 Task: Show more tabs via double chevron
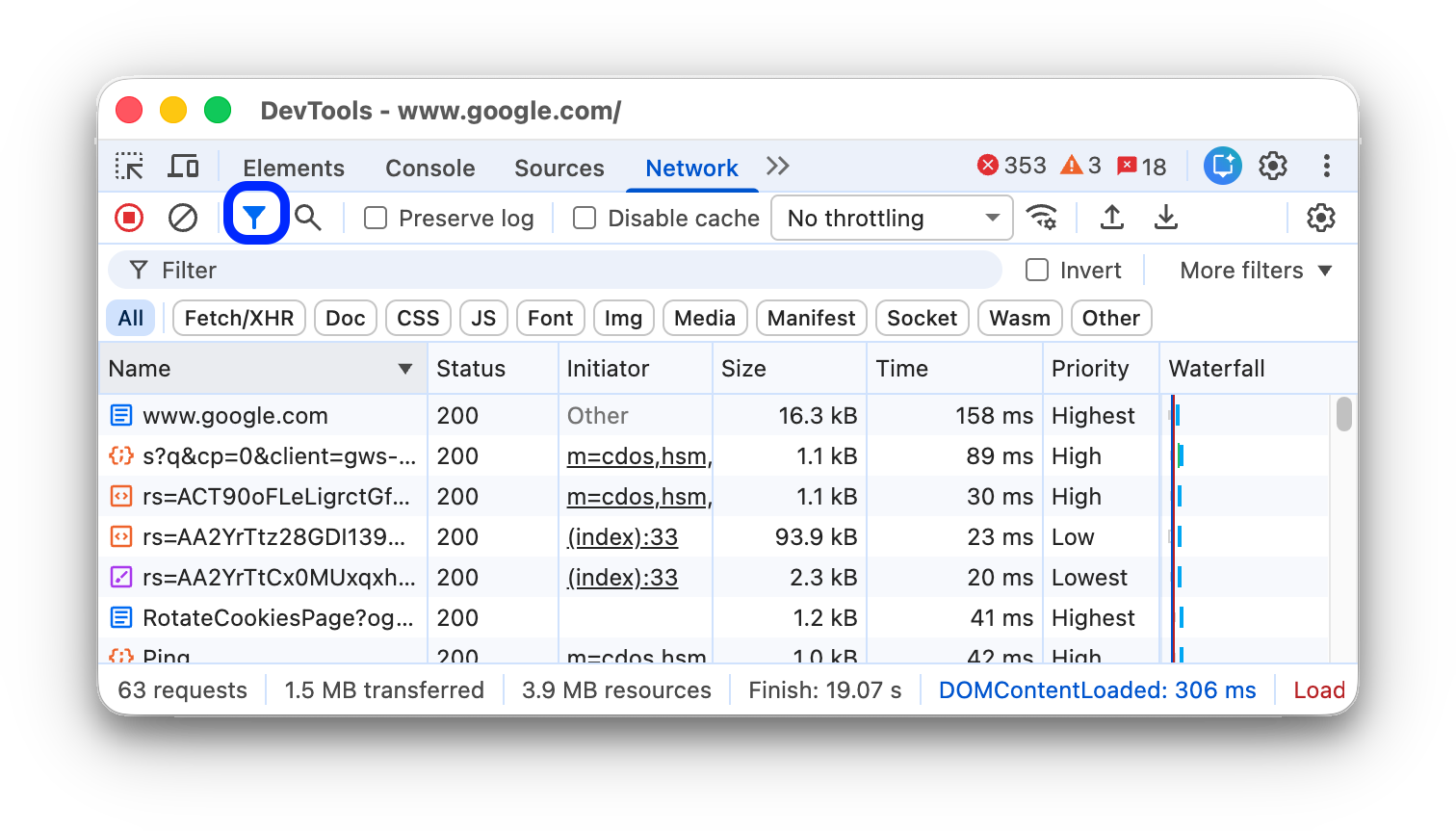[778, 167]
